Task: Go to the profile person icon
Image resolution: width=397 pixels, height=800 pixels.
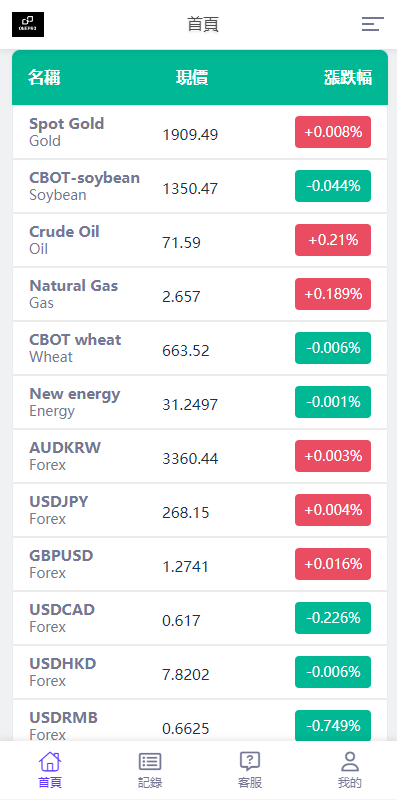Action: pos(350,761)
